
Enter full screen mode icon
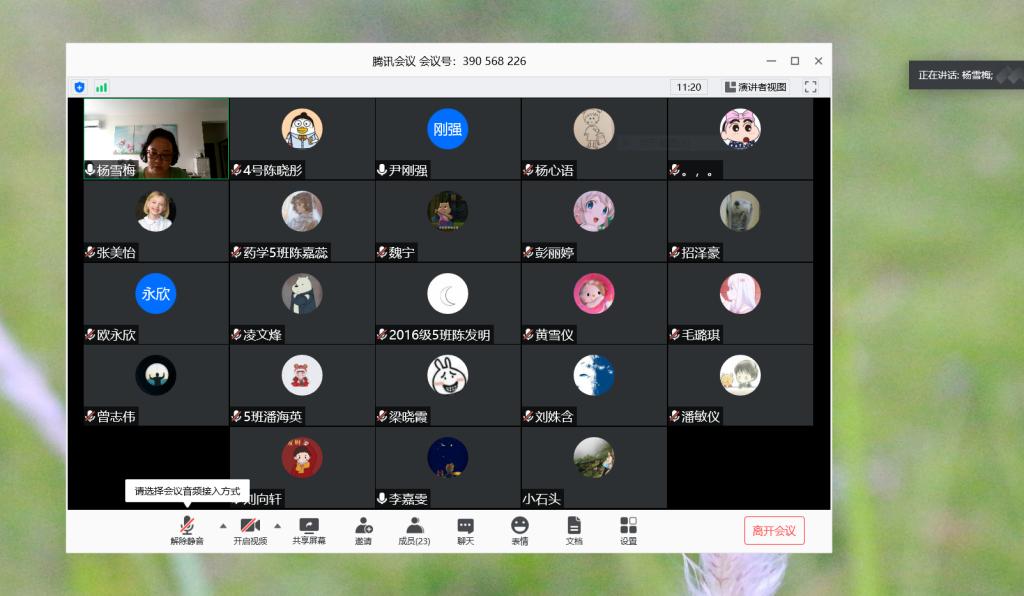[811, 87]
